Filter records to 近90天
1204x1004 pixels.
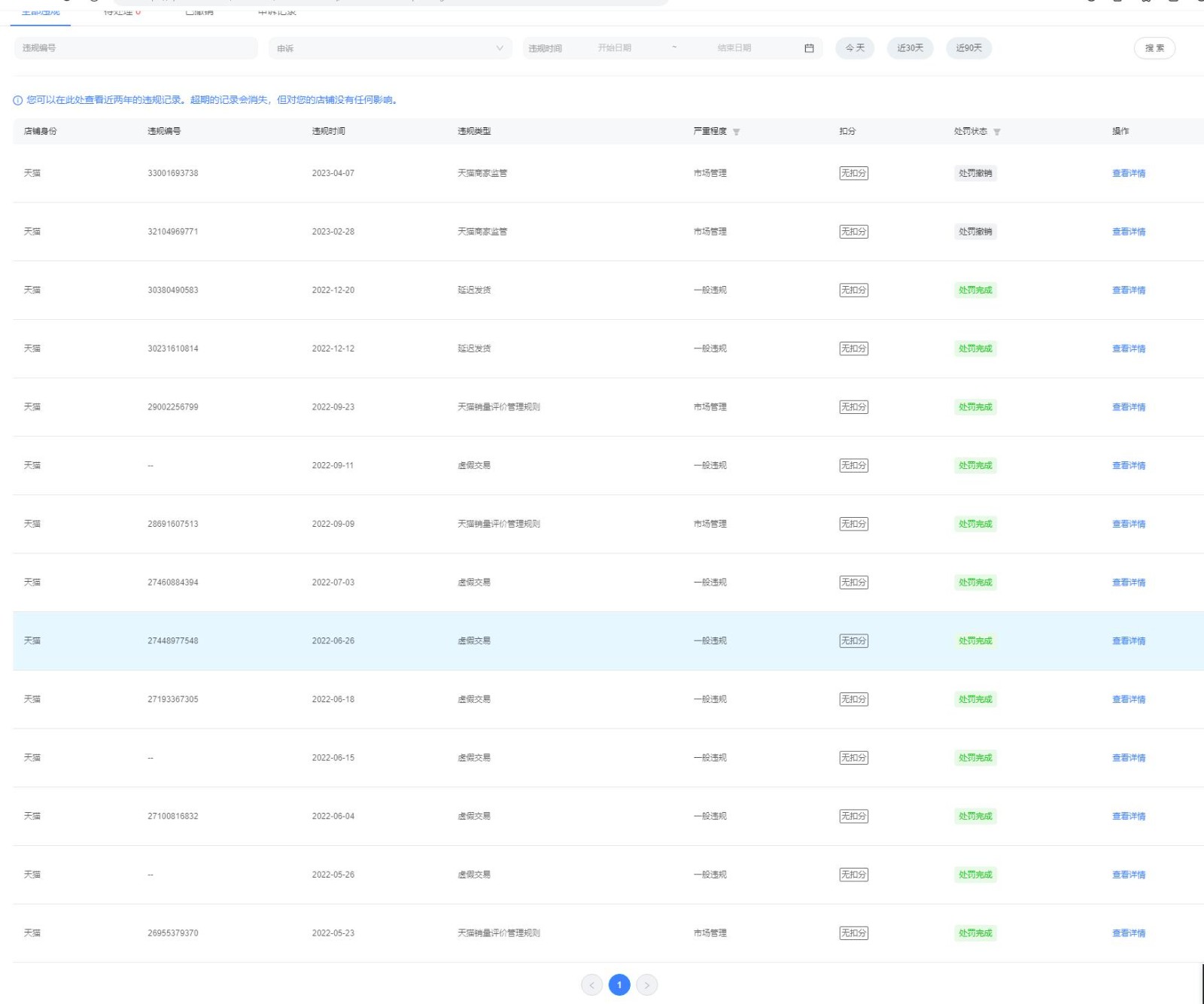pos(968,48)
